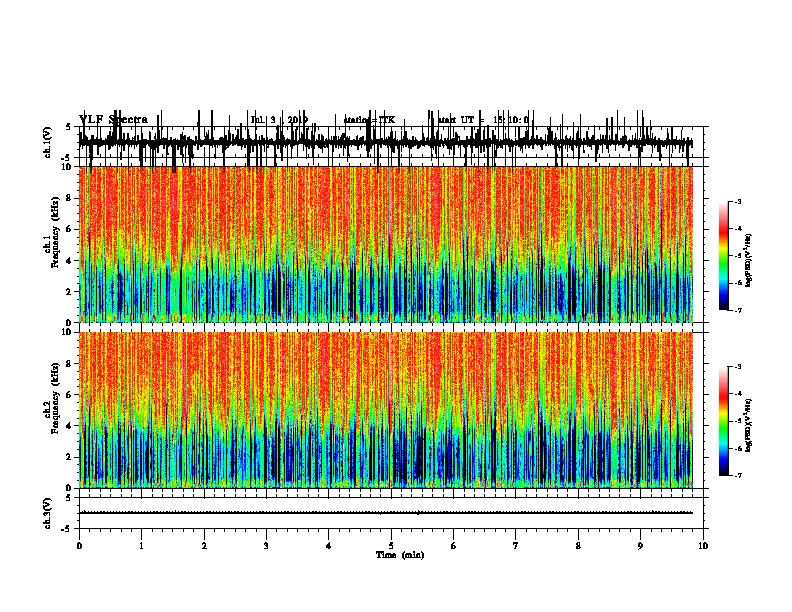This screenshot has width=792, height=612.
Task: Click the 'ch.1(V)' waveform axis label
Action: pos(47,142)
